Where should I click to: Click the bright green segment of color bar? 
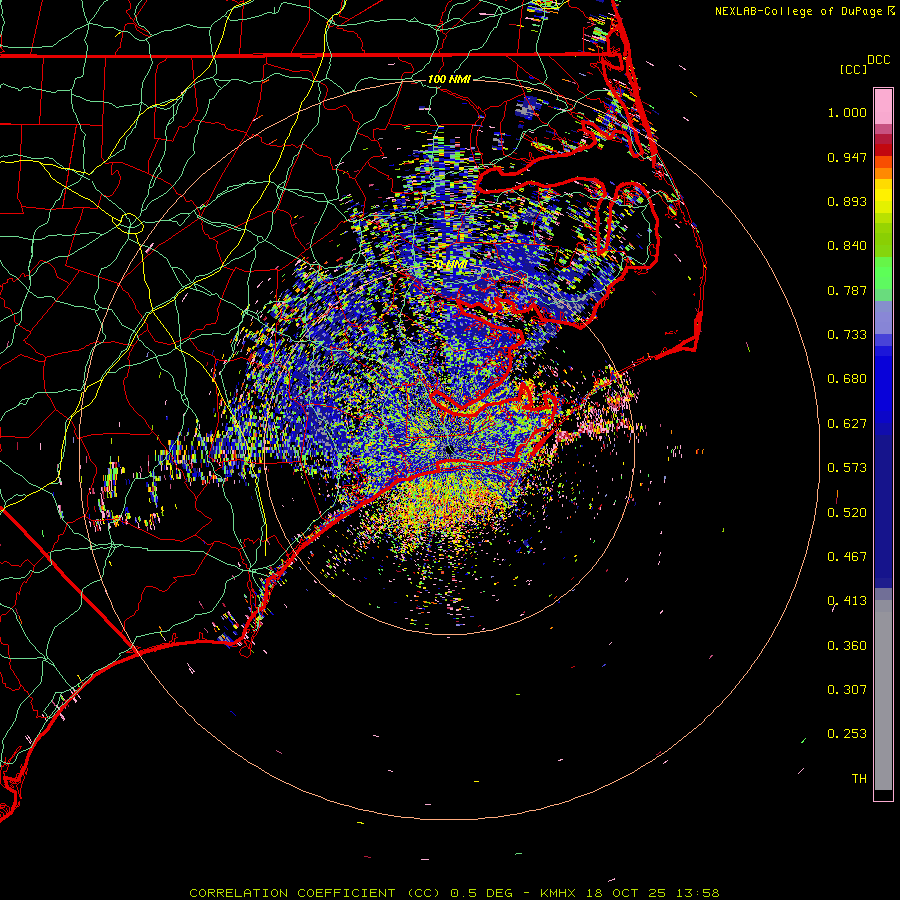click(883, 273)
